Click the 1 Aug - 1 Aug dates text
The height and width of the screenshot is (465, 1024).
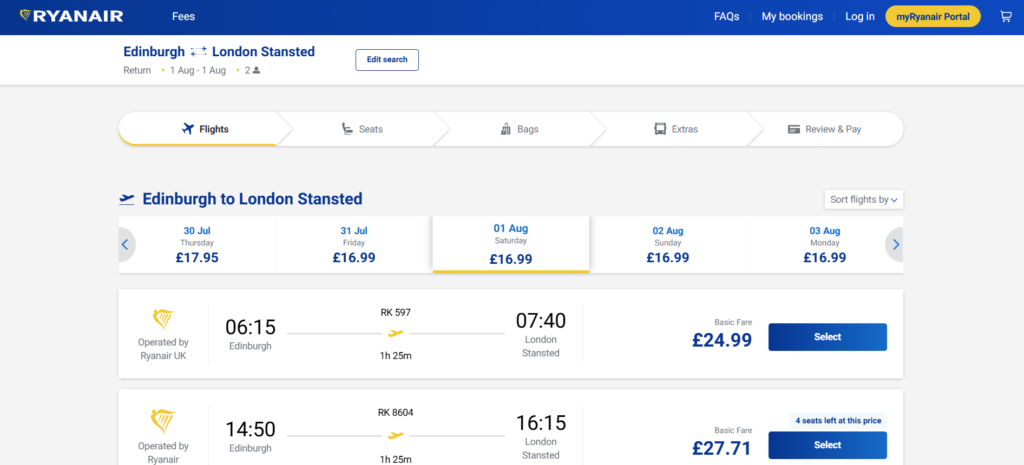tap(198, 71)
